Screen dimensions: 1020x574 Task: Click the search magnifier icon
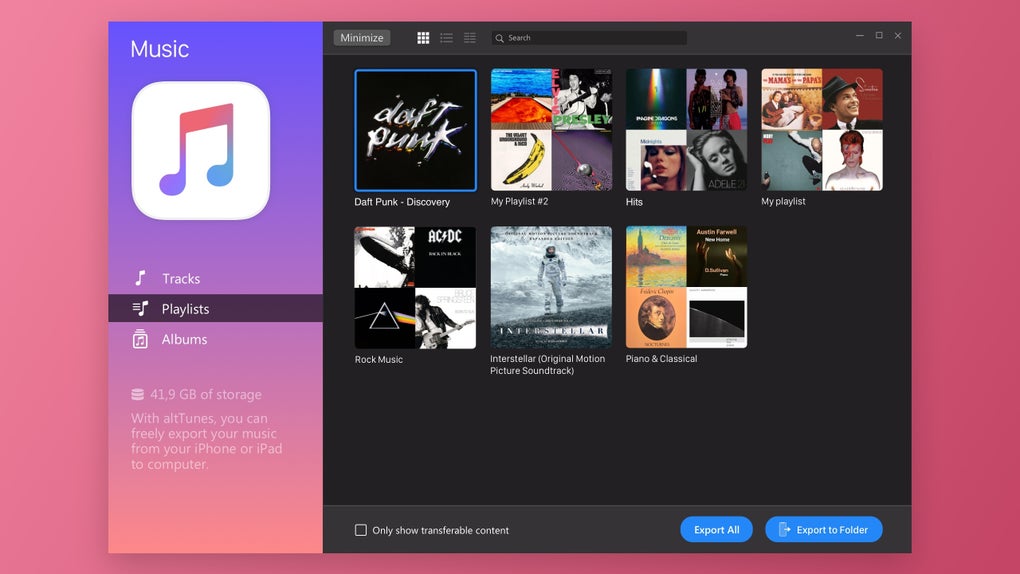[x=500, y=38]
